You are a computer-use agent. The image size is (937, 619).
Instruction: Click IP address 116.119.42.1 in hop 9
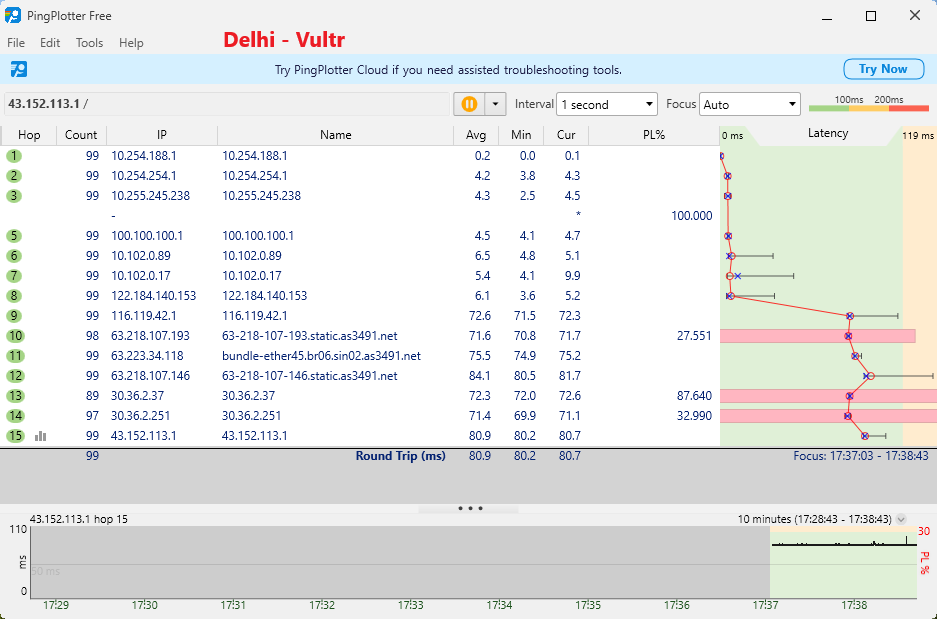(144, 316)
